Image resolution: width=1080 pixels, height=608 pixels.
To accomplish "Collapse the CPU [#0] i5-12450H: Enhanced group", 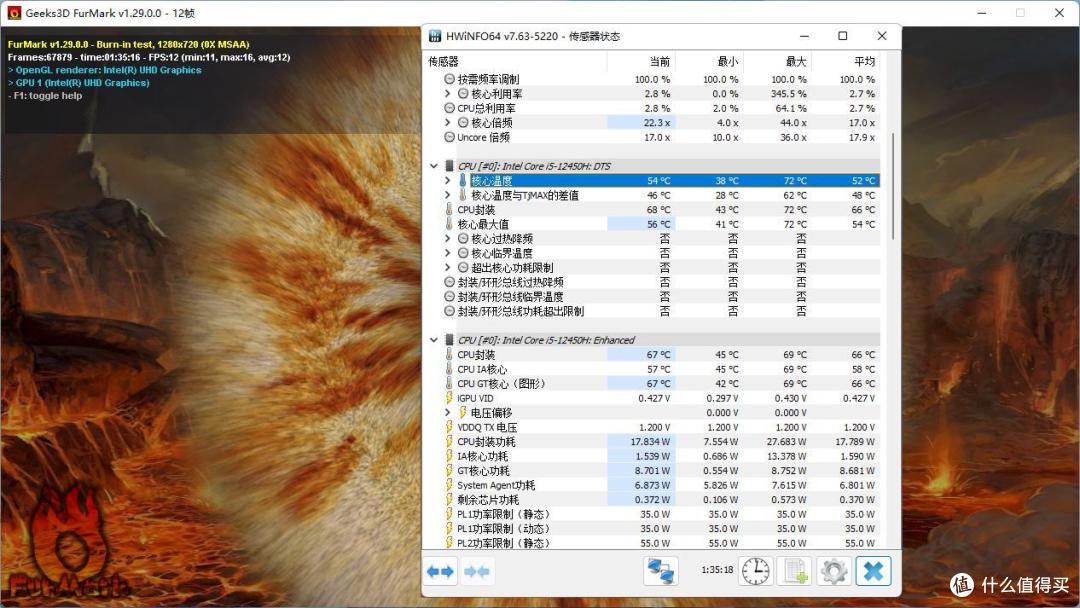I will (x=434, y=340).
